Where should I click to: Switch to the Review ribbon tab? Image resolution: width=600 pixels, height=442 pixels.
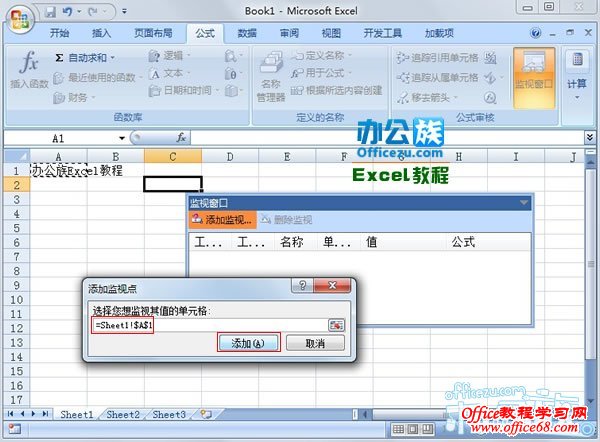(x=289, y=33)
